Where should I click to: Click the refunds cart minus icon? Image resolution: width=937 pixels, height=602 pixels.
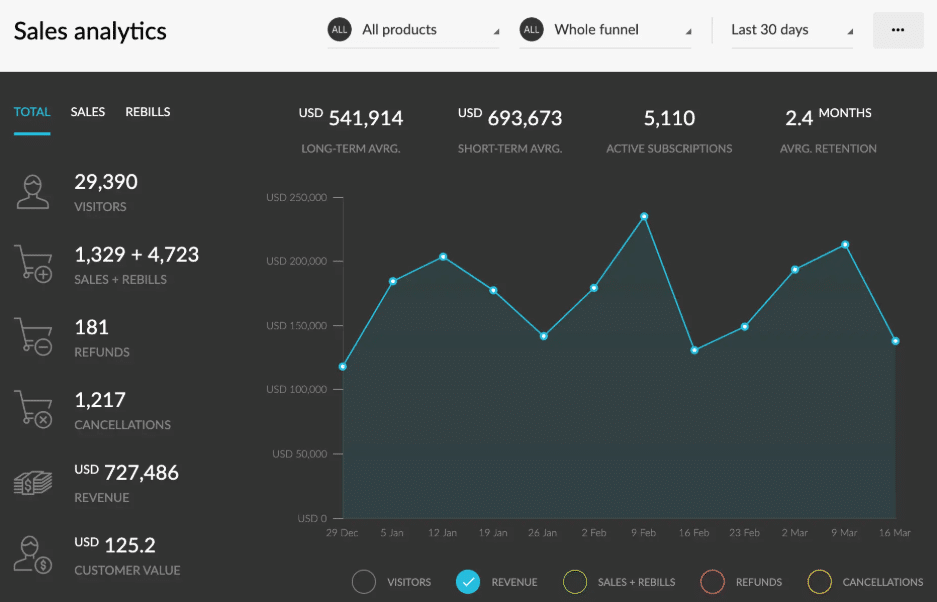point(33,336)
